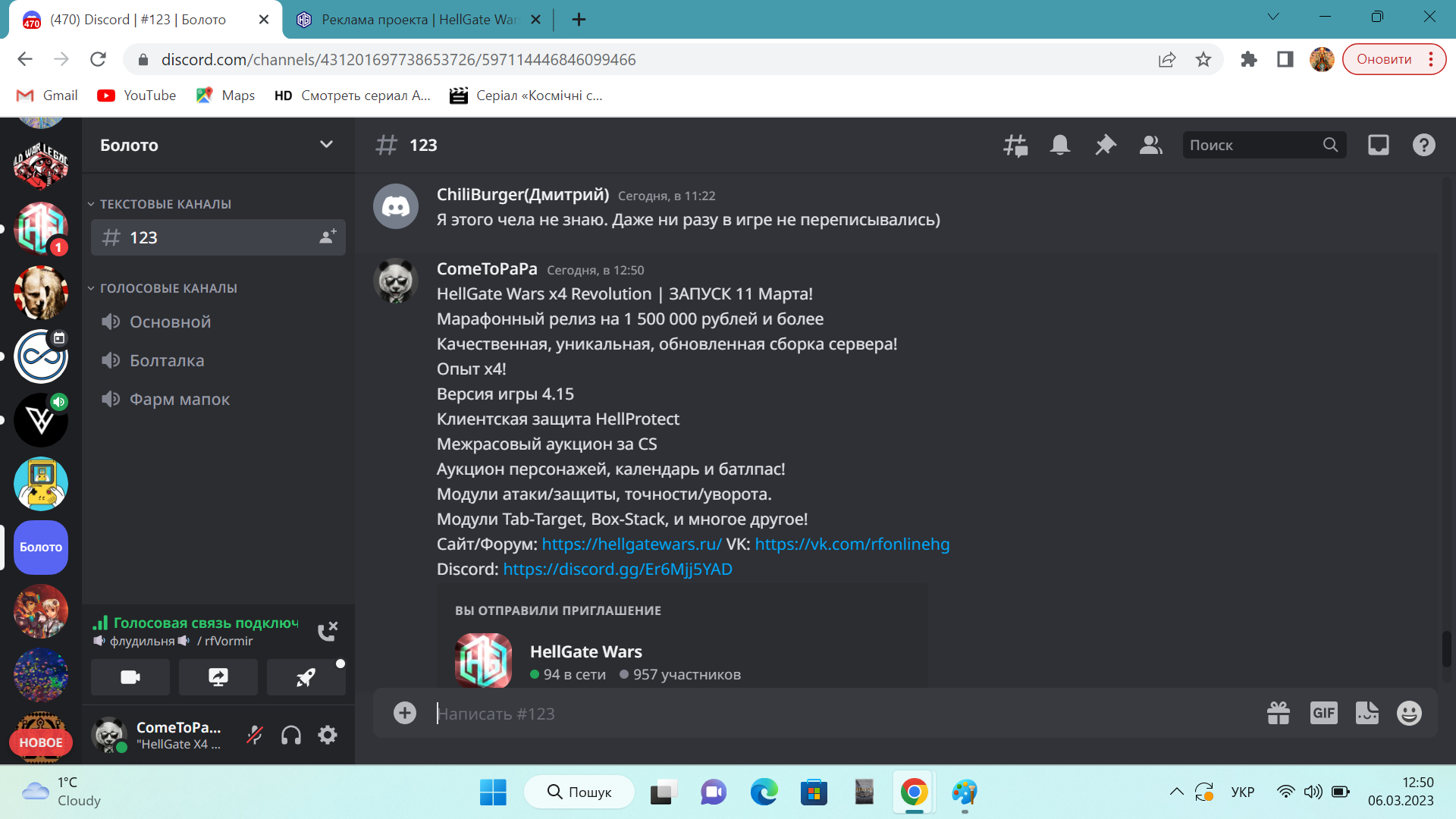This screenshot has width=1456, height=819.
Task: Click the НОВОЕ unread indicator
Action: [x=41, y=742]
